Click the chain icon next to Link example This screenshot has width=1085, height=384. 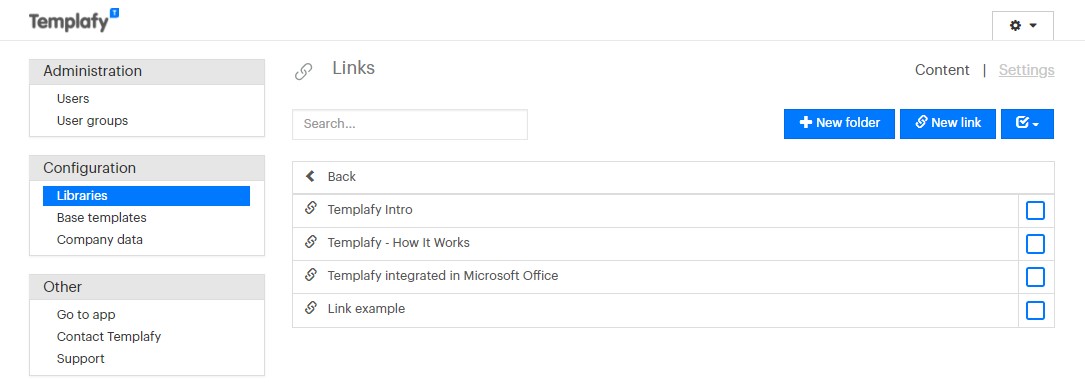click(x=311, y=307)
